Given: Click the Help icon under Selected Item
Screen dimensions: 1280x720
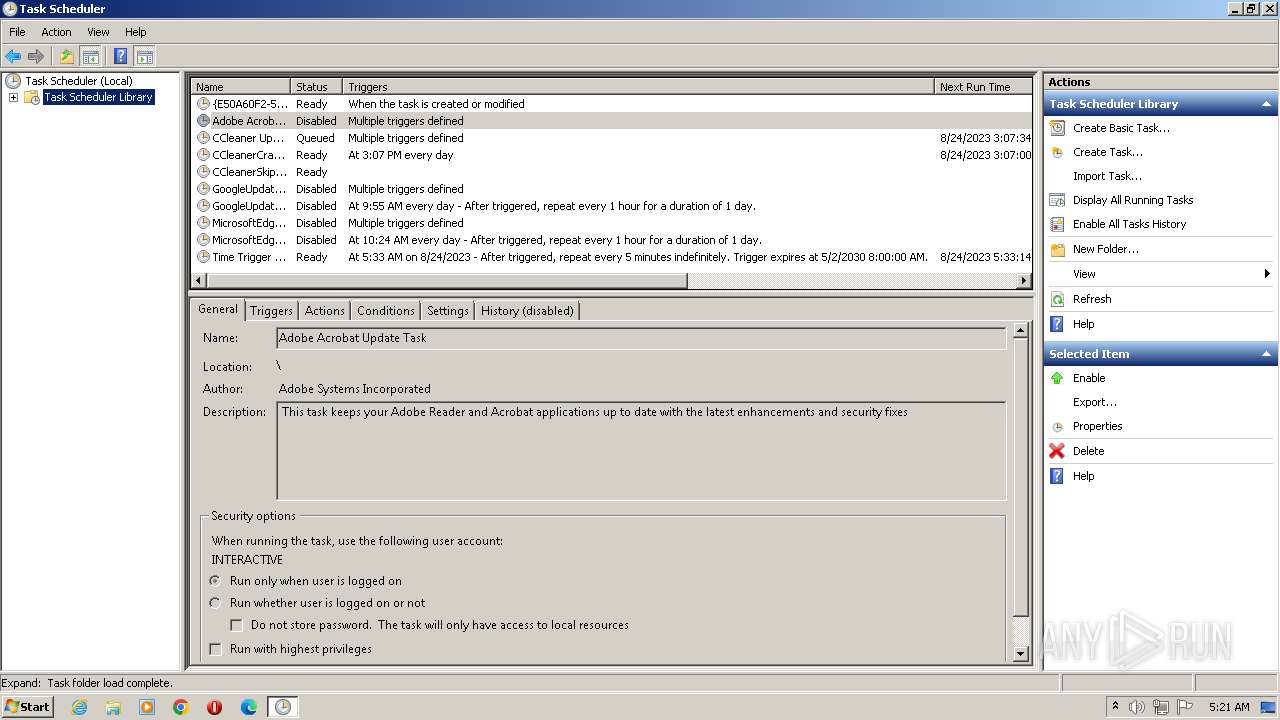Looking at the screenshot, I should coord(1057,476).
